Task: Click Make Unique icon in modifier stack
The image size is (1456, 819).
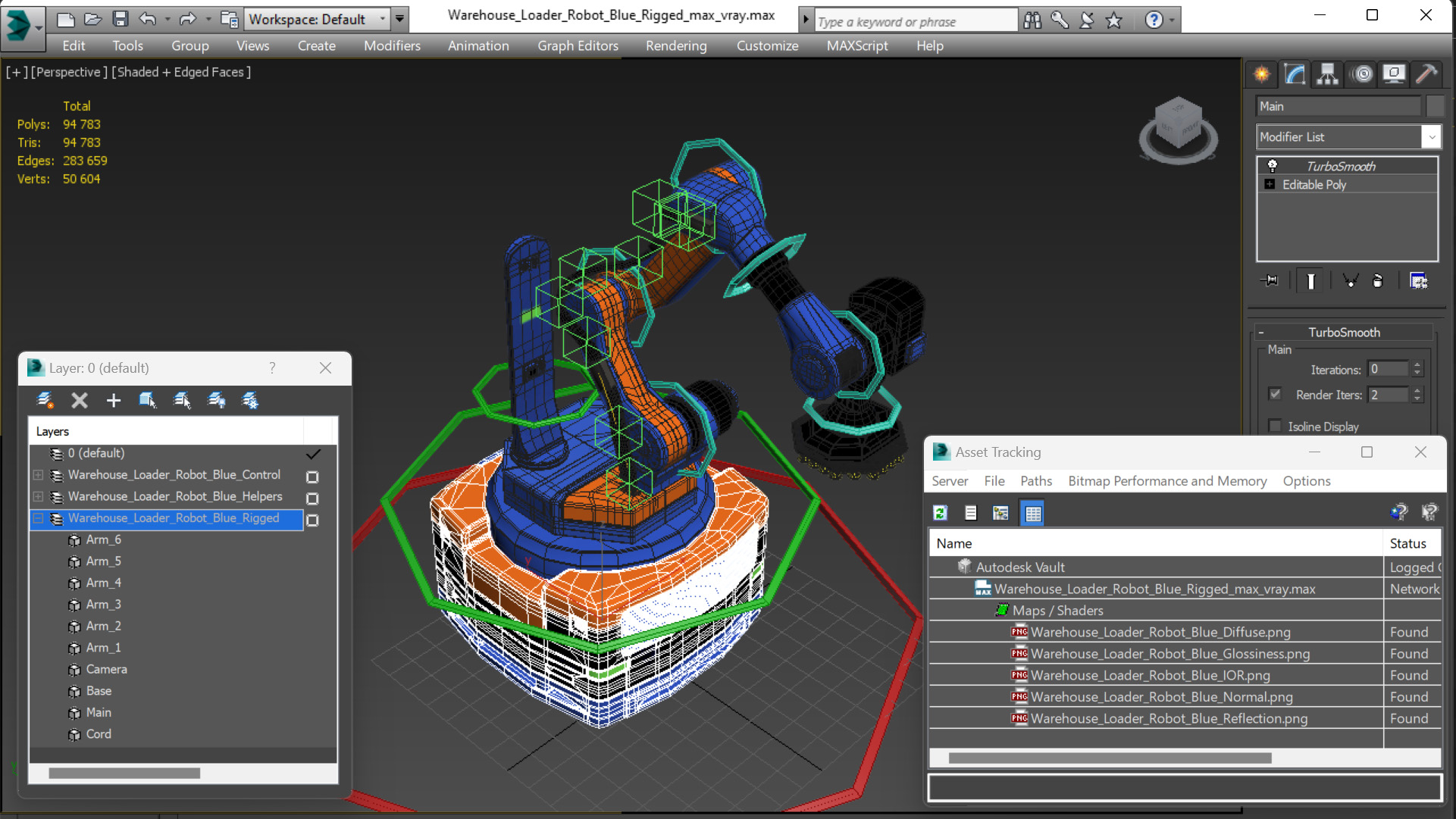Action: tap(1350, 281)
